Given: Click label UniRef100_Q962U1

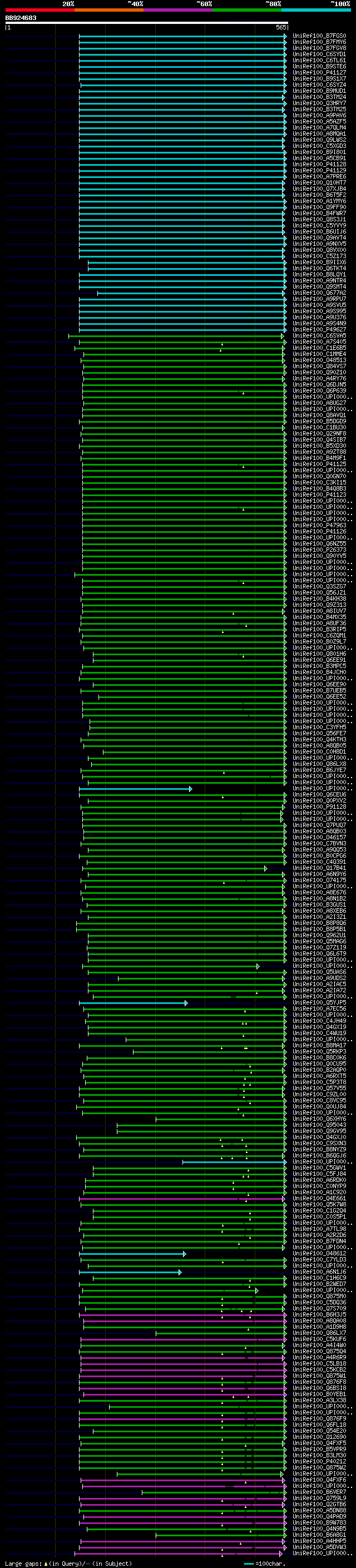Looking at the screenshot, I should click(x=319, y=935).
